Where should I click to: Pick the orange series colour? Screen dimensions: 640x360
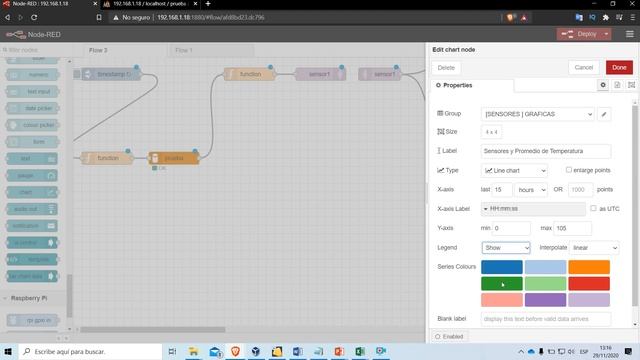589,267
